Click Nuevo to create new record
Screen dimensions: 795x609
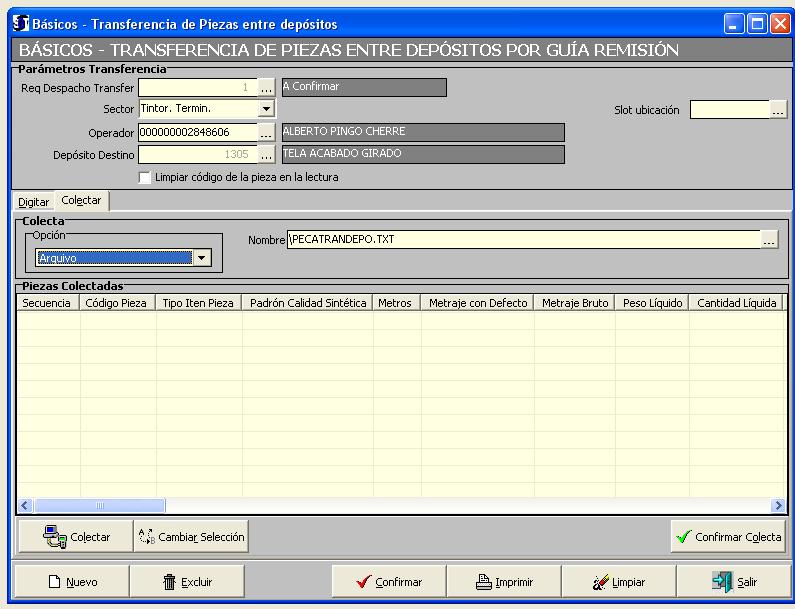coord(71,582)
